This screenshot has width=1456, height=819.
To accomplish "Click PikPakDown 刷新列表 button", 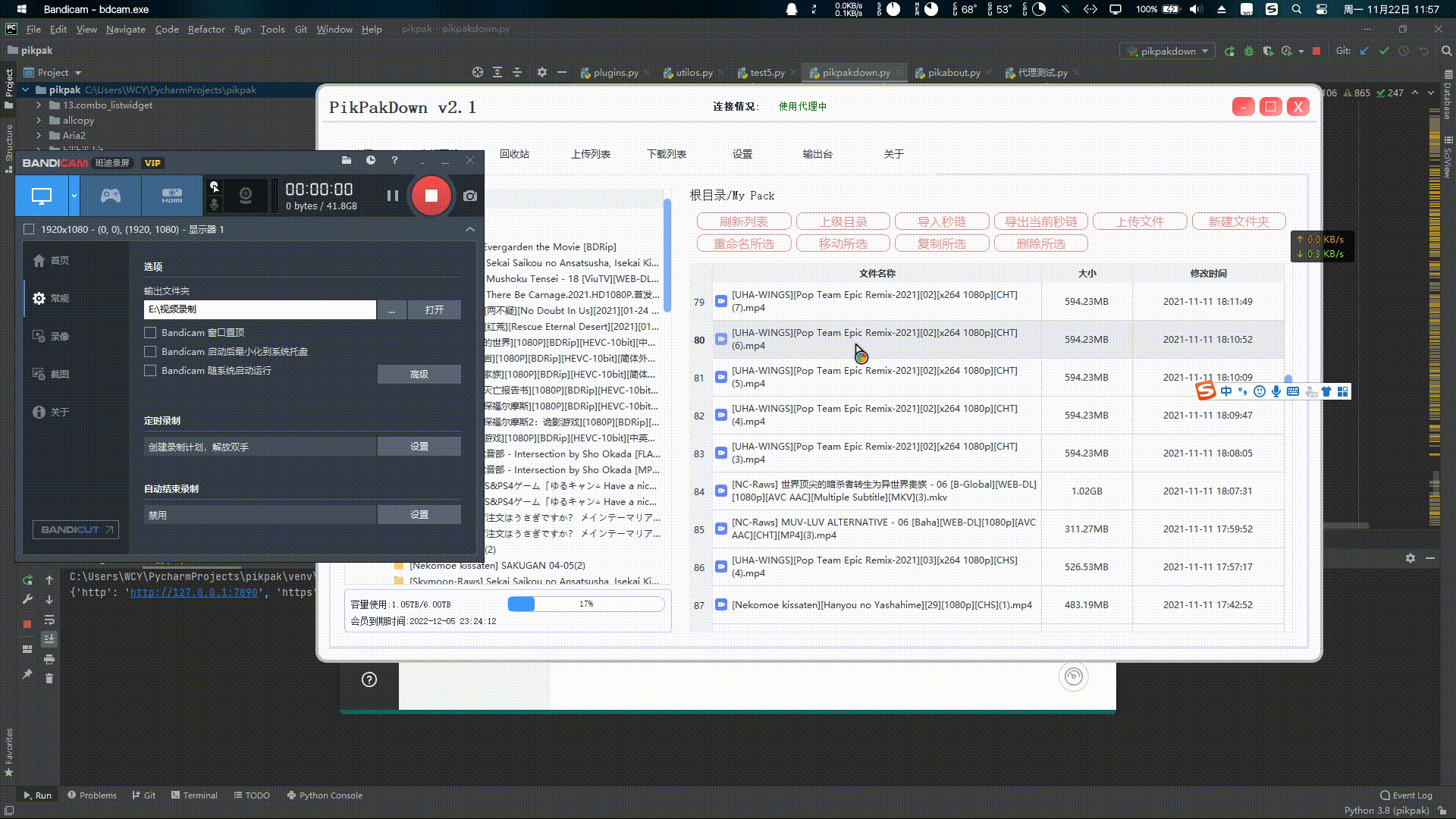I will pos(744,221).
